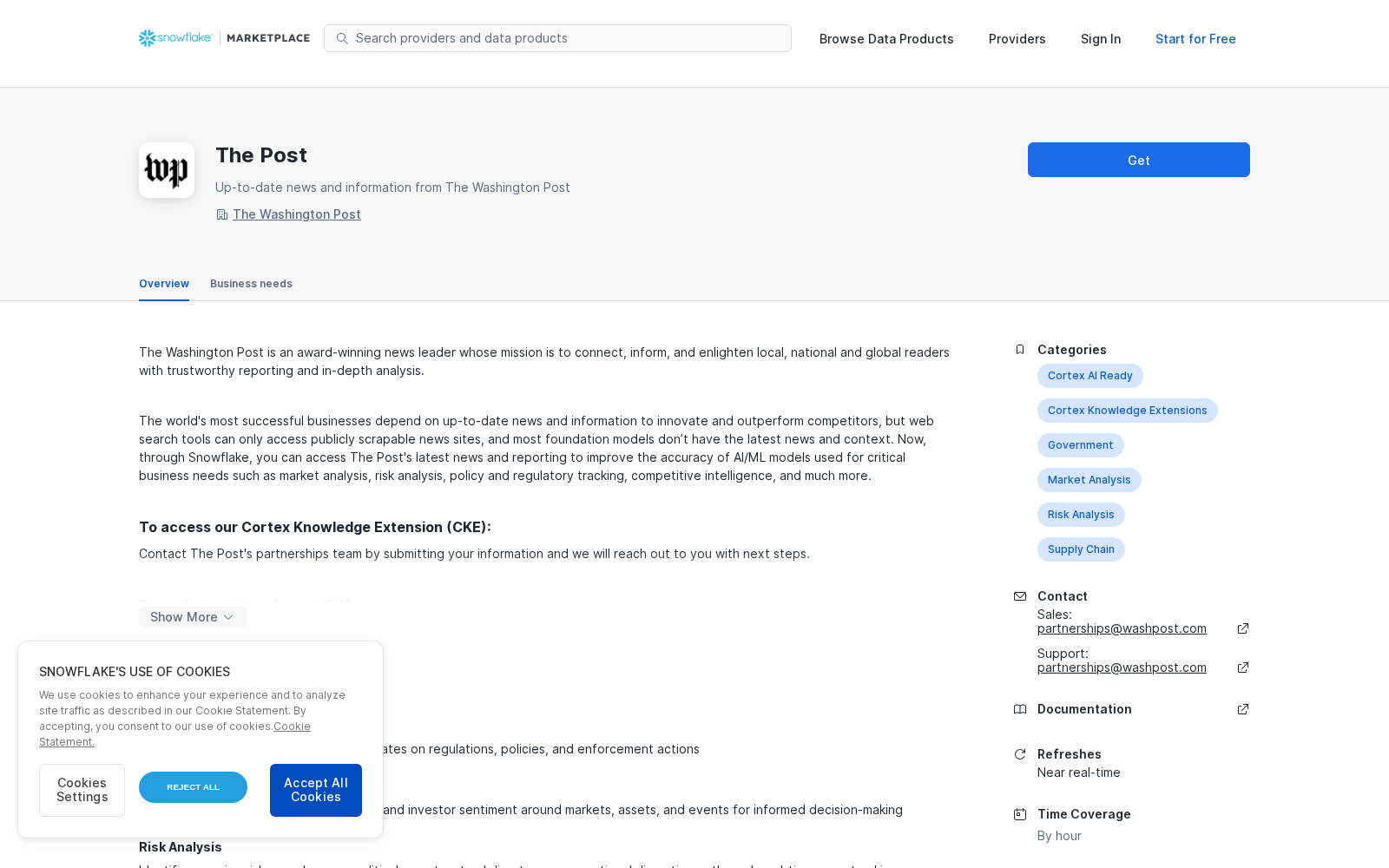Click Reject All cookies

click(193, 787)
